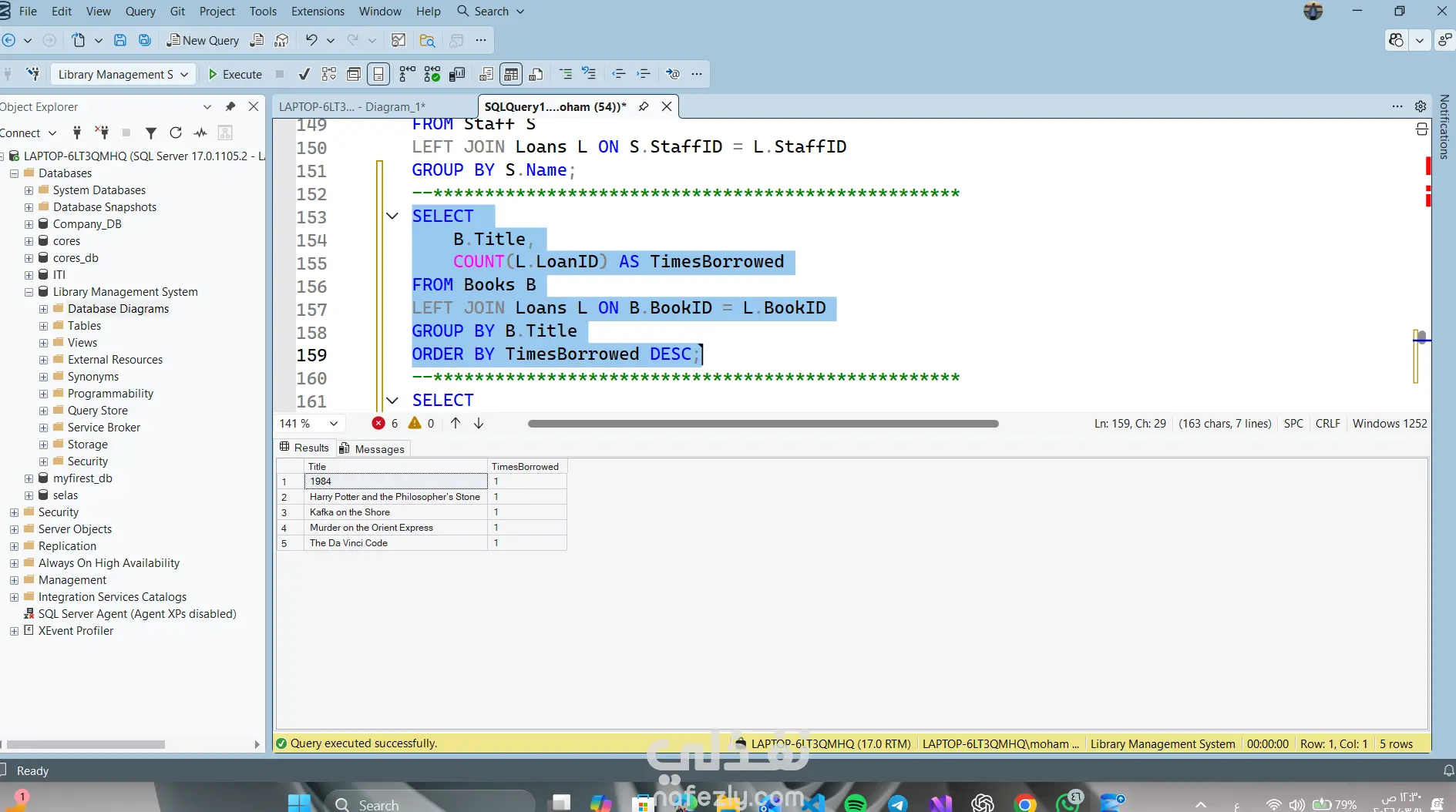Open the Activity Monitor icon in Object Explorer
This screenshot has width=1456, height=812.
tap(200, 133)
